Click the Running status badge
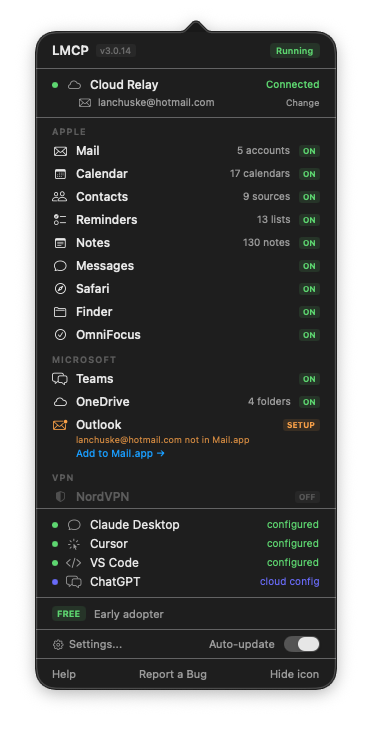Screen dimensions: 372x729 pyautogui.click(x=295, y=51)
